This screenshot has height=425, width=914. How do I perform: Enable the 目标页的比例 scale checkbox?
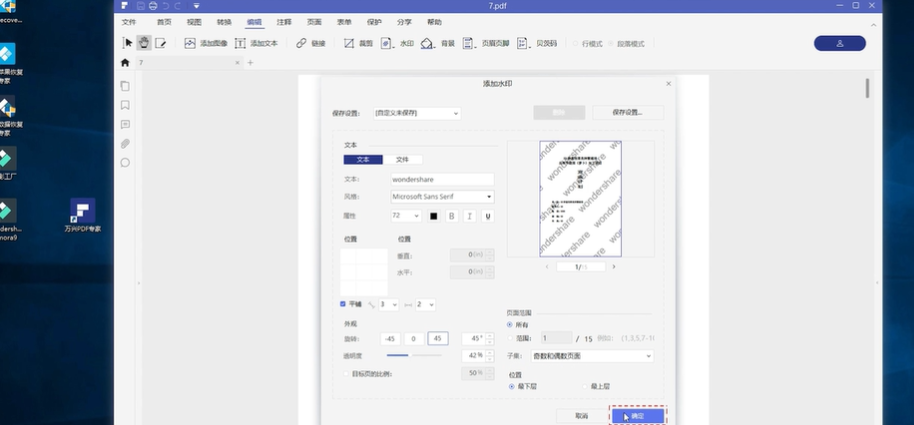346,374
